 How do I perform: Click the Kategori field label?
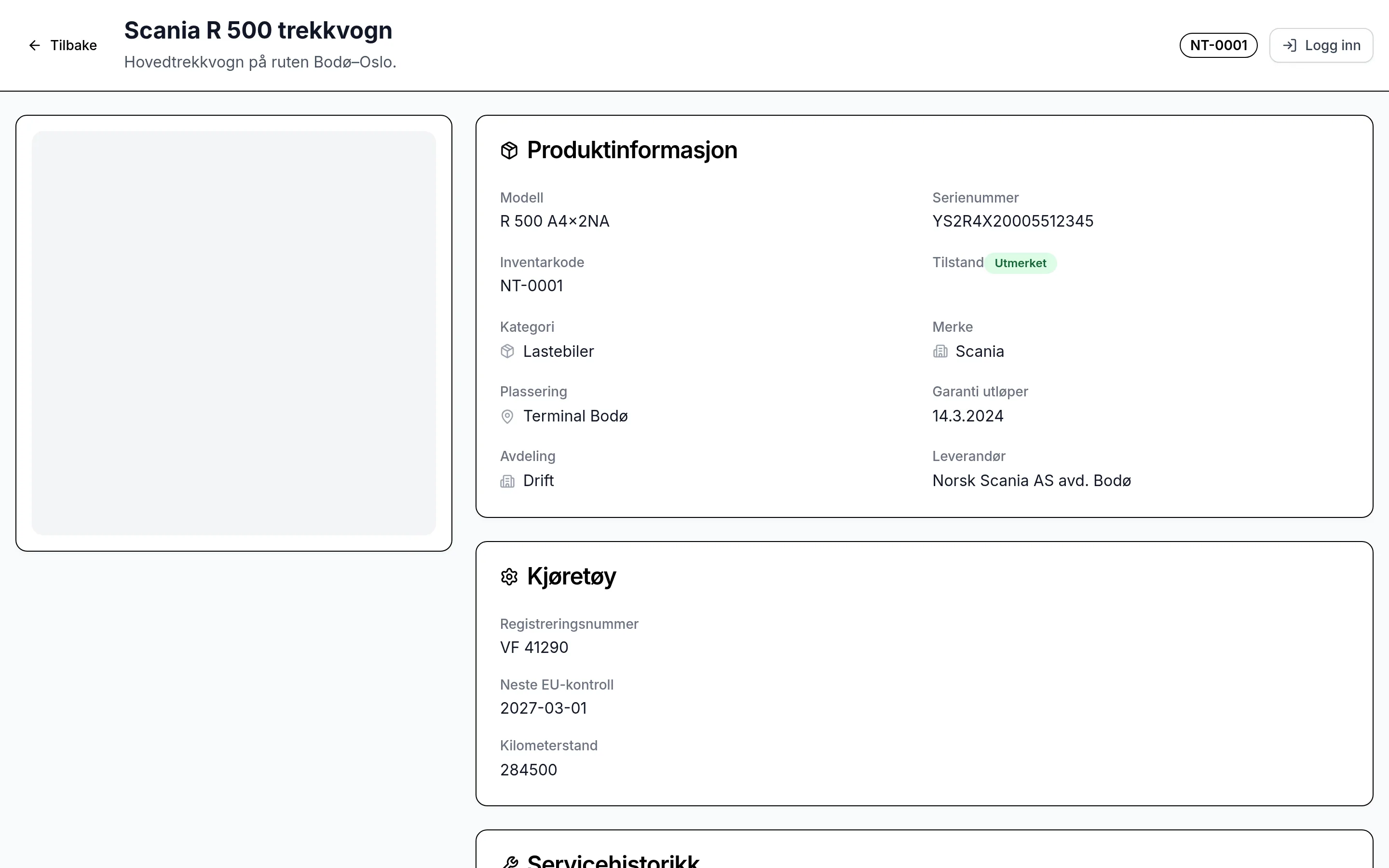point(527,327)
